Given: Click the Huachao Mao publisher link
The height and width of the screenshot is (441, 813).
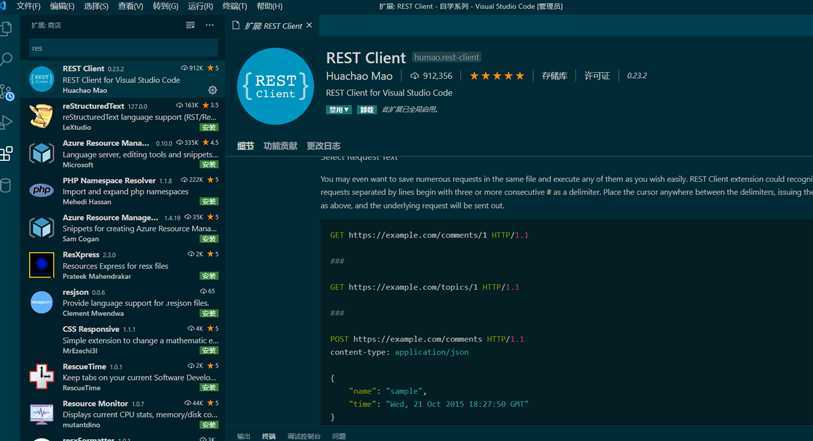Looking at the screenshot, I should click(x=359, y=76).
